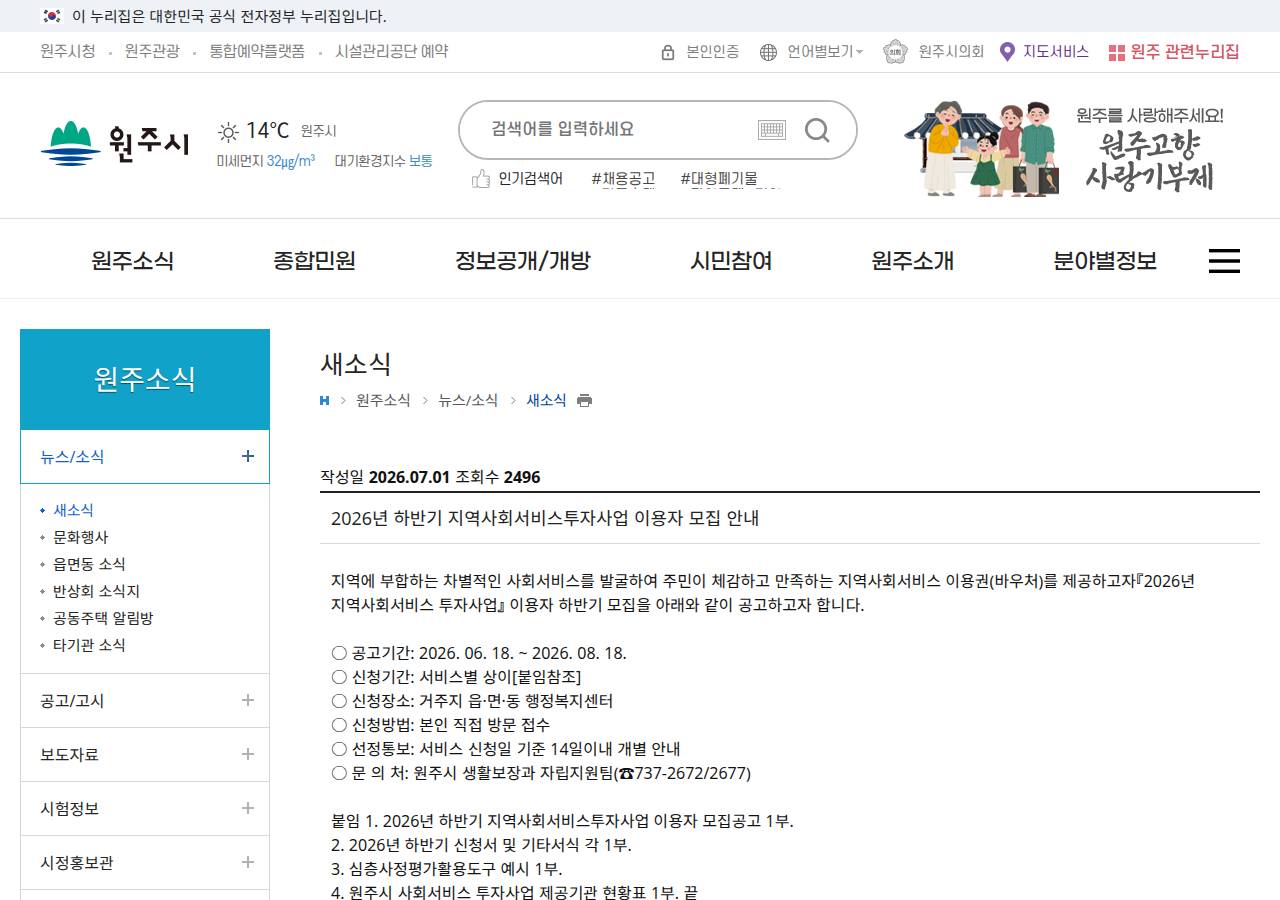
Task: Open the 종합민원 main menu
Action: (x=314, y=261)
